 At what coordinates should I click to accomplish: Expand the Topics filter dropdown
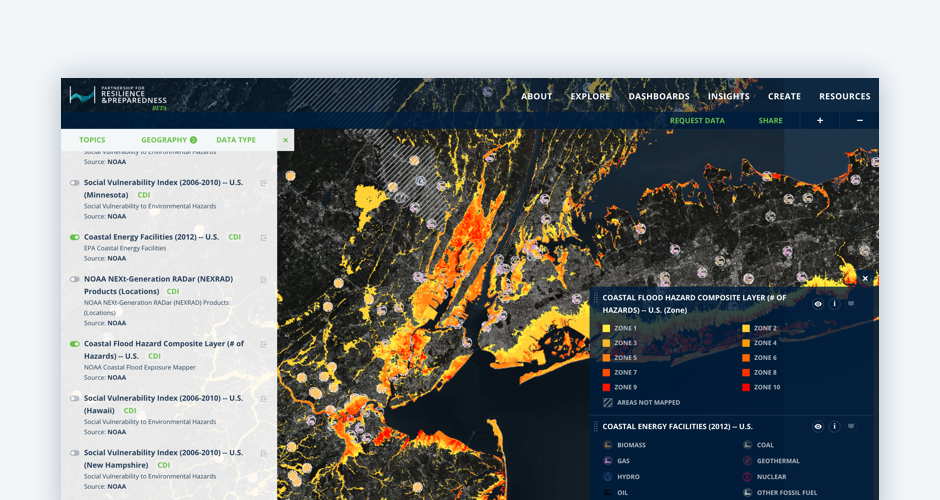point(92,140)
